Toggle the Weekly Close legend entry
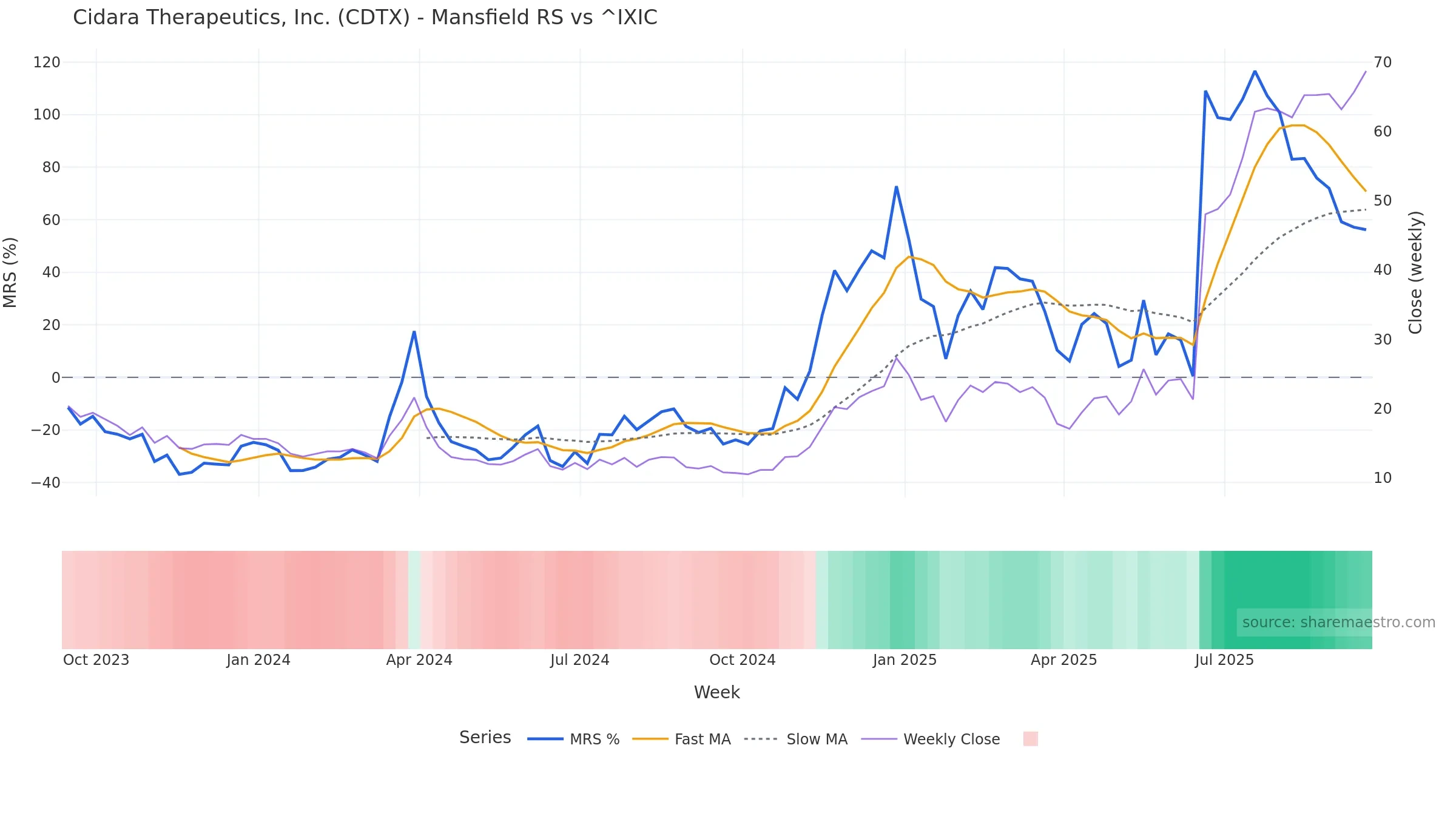1456x819 pixels. 930,739
